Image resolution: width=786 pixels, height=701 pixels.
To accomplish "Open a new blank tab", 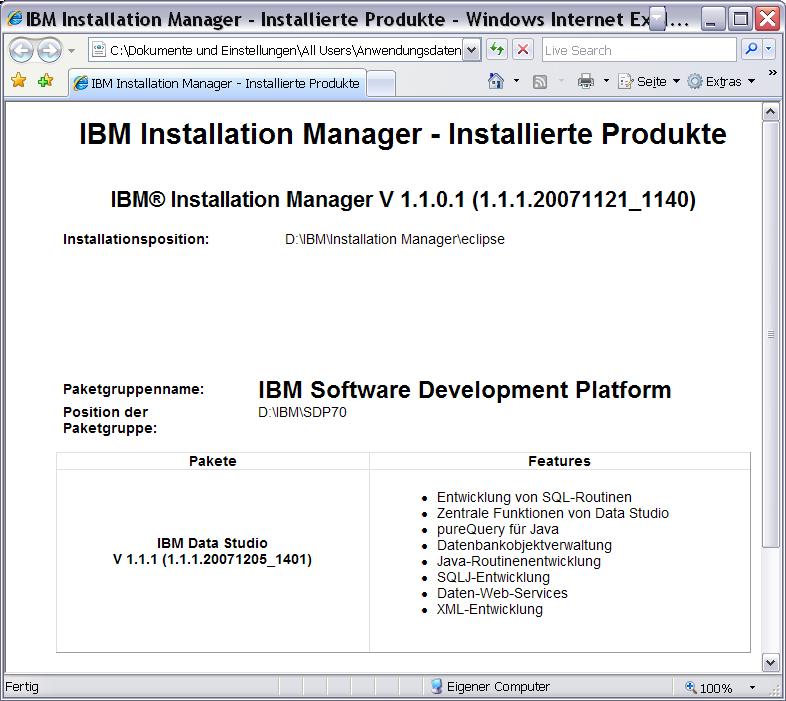I will click(x=381, y=83).
